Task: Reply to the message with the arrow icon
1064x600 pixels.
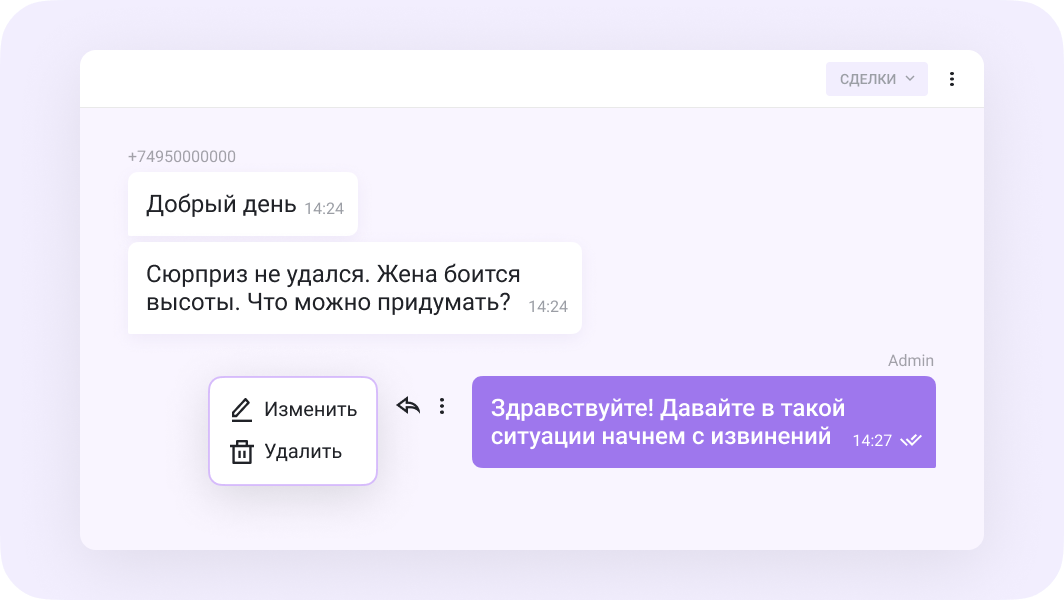Action: 408,406
